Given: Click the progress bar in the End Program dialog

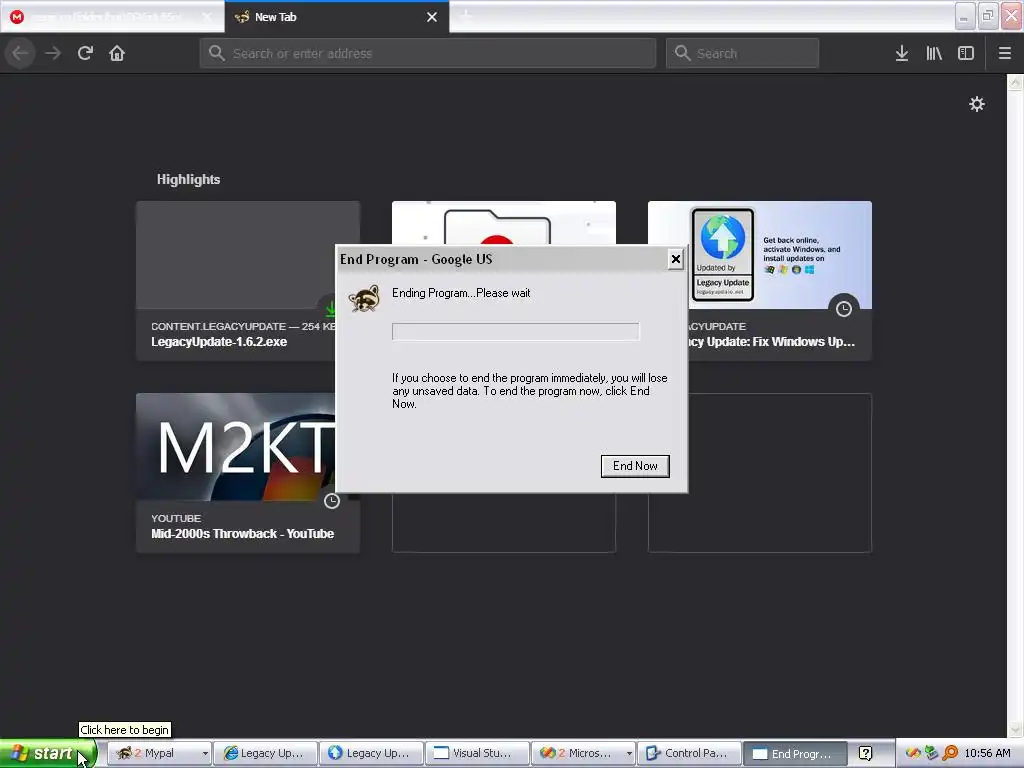Looking at the screenshot, I should coord(515,331).
